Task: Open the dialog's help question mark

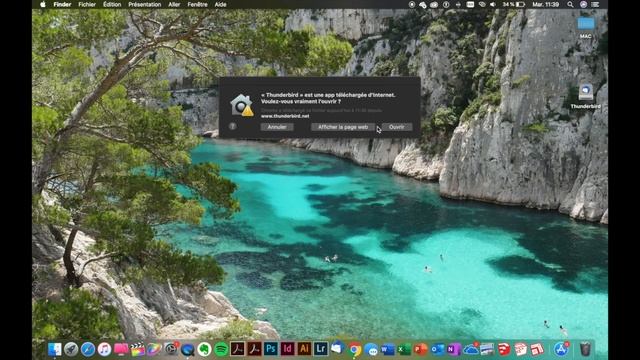Action: pyautogui.click(x=233, y=126)
